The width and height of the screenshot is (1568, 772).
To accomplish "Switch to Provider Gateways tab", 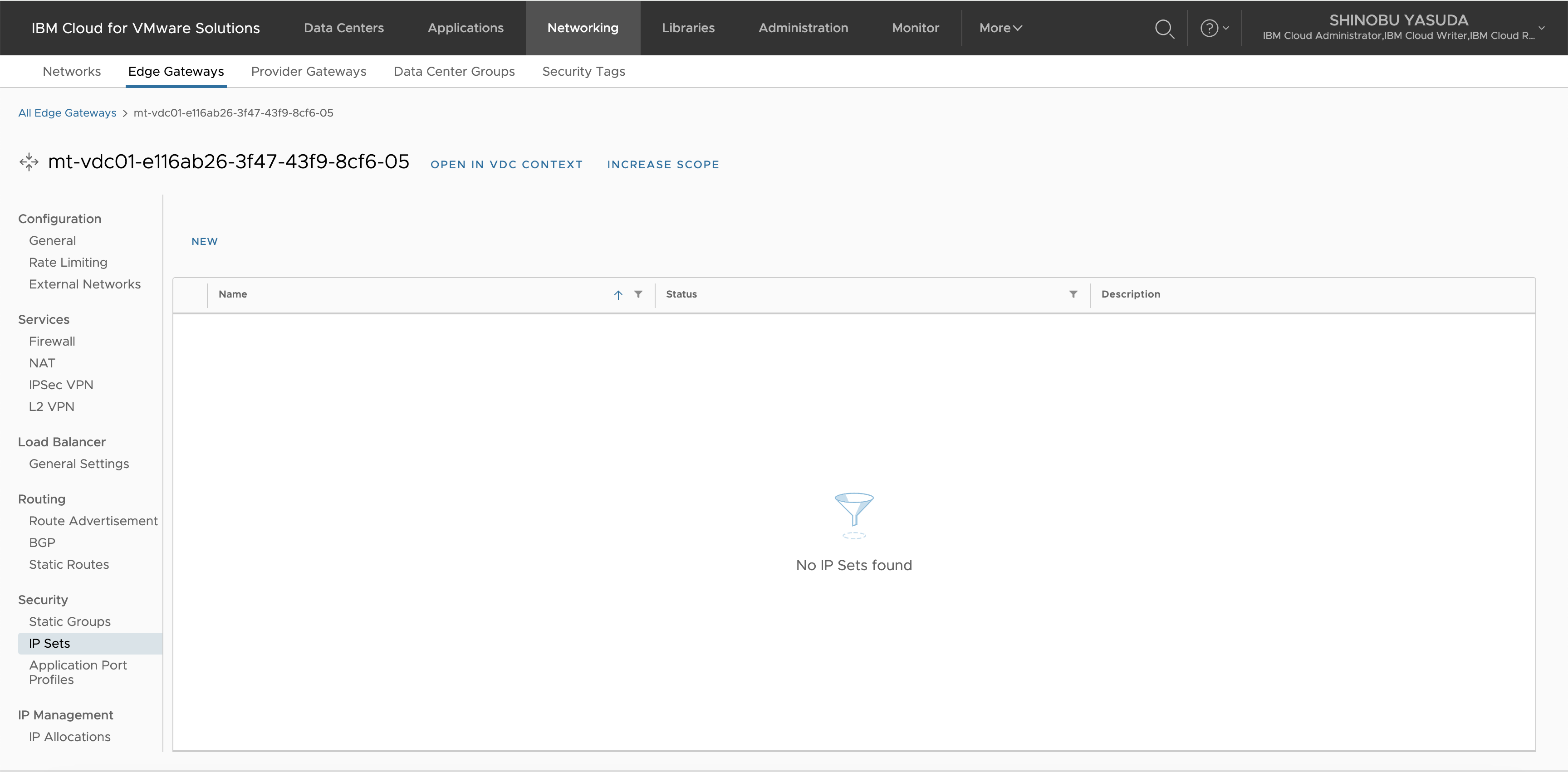I will [x=309, y=72].
